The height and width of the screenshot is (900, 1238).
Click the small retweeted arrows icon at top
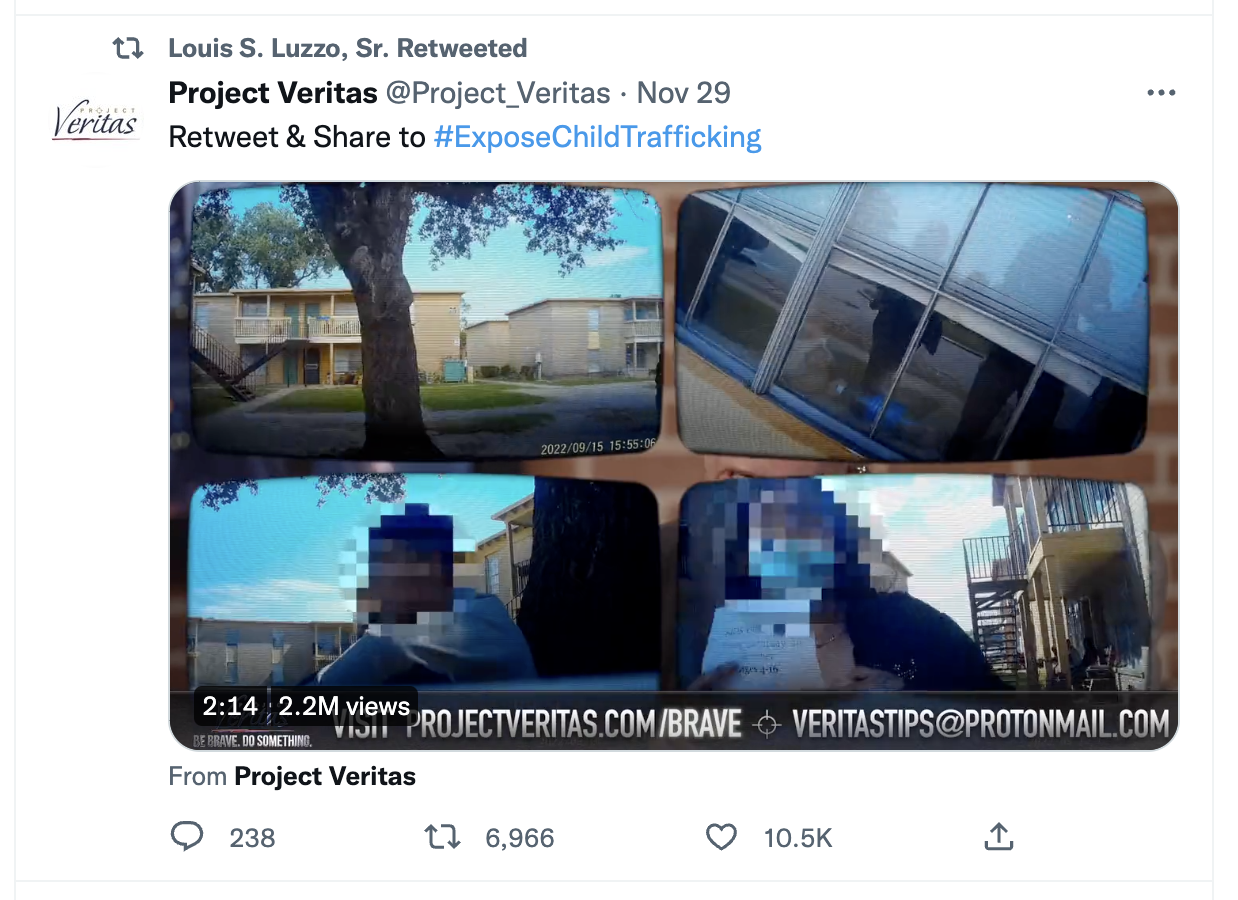pyautogui.click(x=128, y=48)
